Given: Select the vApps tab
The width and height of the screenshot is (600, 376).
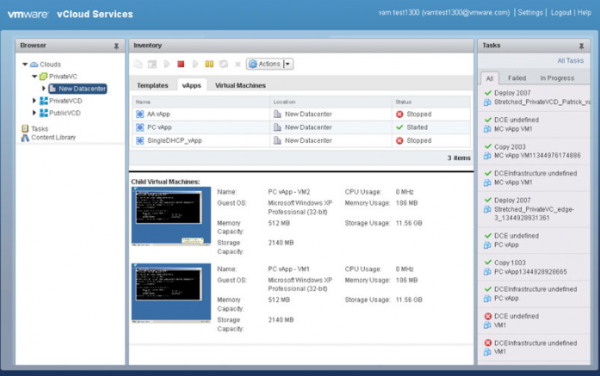Looking at the screenshot, I should (x=192, y=85).
